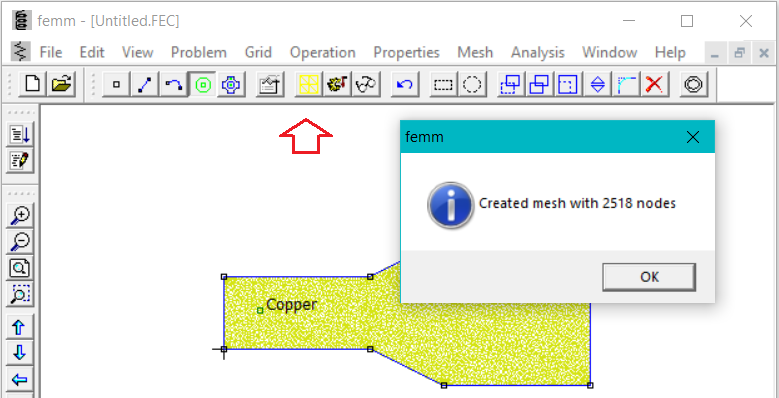The image size is (779, 398).
Task: Run the yellow mesh generator icon
Action: [x=309, y=84]
